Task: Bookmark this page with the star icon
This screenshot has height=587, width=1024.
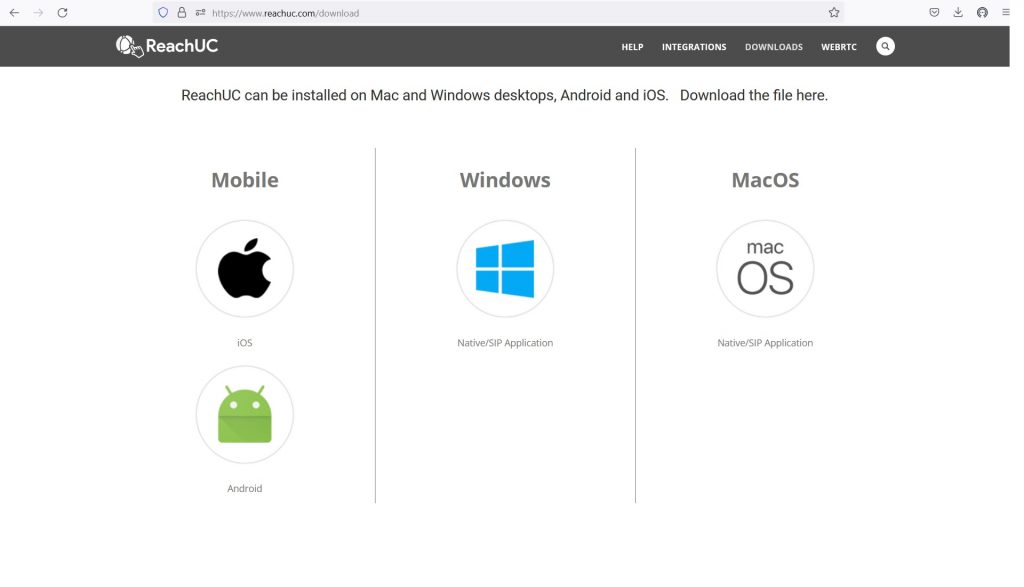Action: [834, 12]
